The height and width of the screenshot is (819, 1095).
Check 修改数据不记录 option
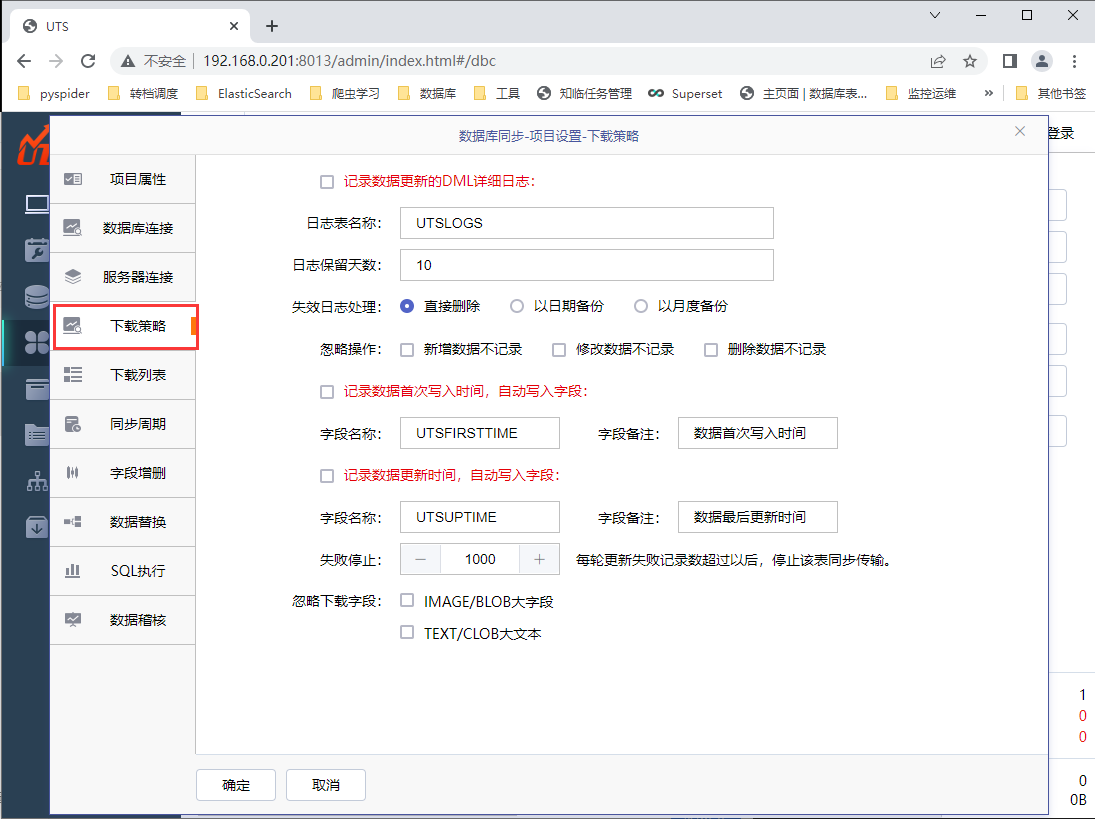[559, 350]
